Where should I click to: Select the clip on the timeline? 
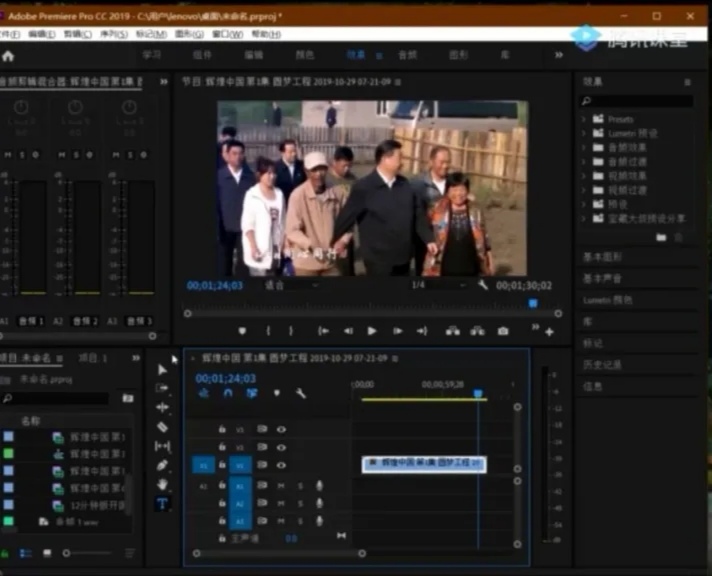tap(424, 464)
